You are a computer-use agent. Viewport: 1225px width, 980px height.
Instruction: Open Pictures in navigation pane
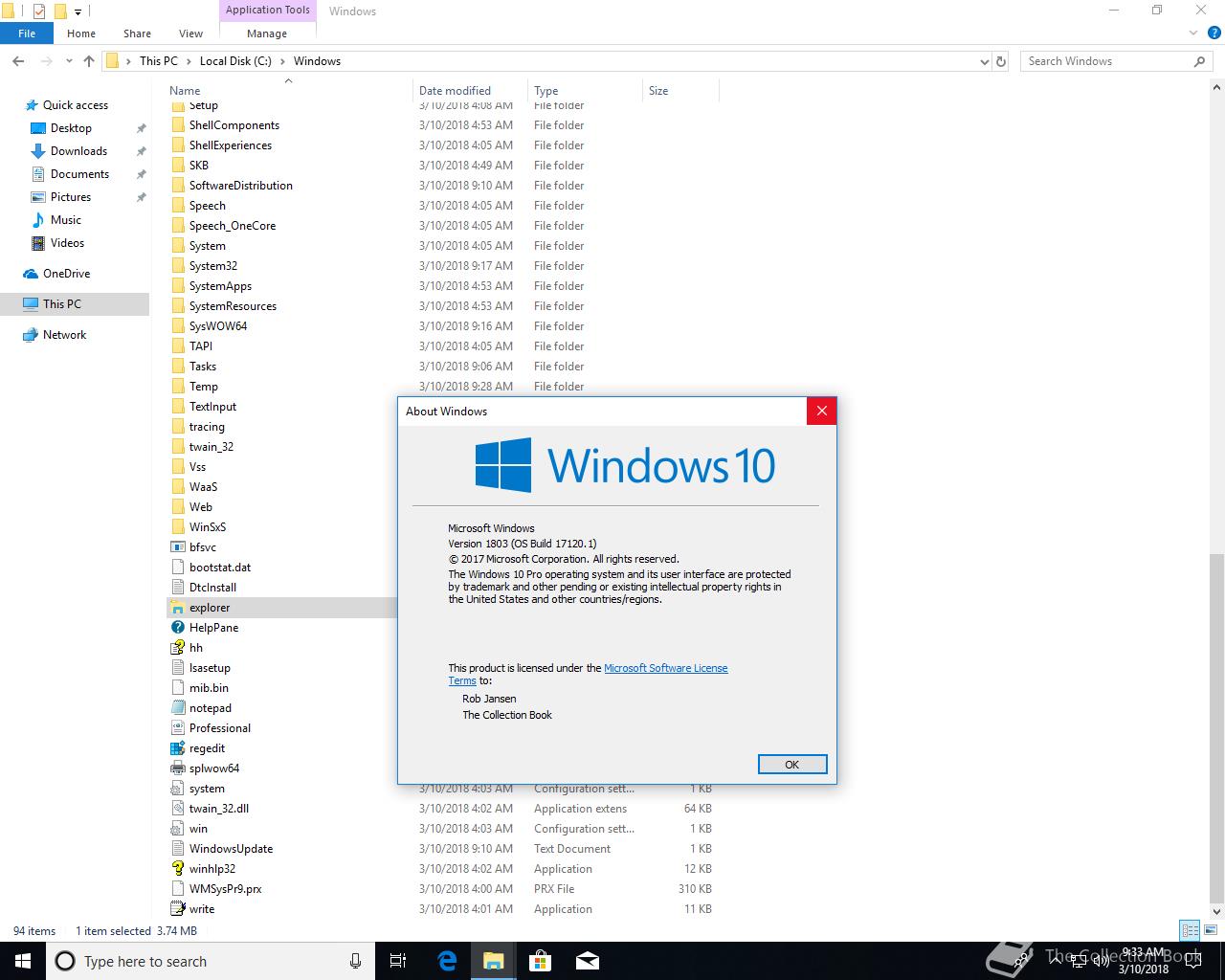click(71, 197)
